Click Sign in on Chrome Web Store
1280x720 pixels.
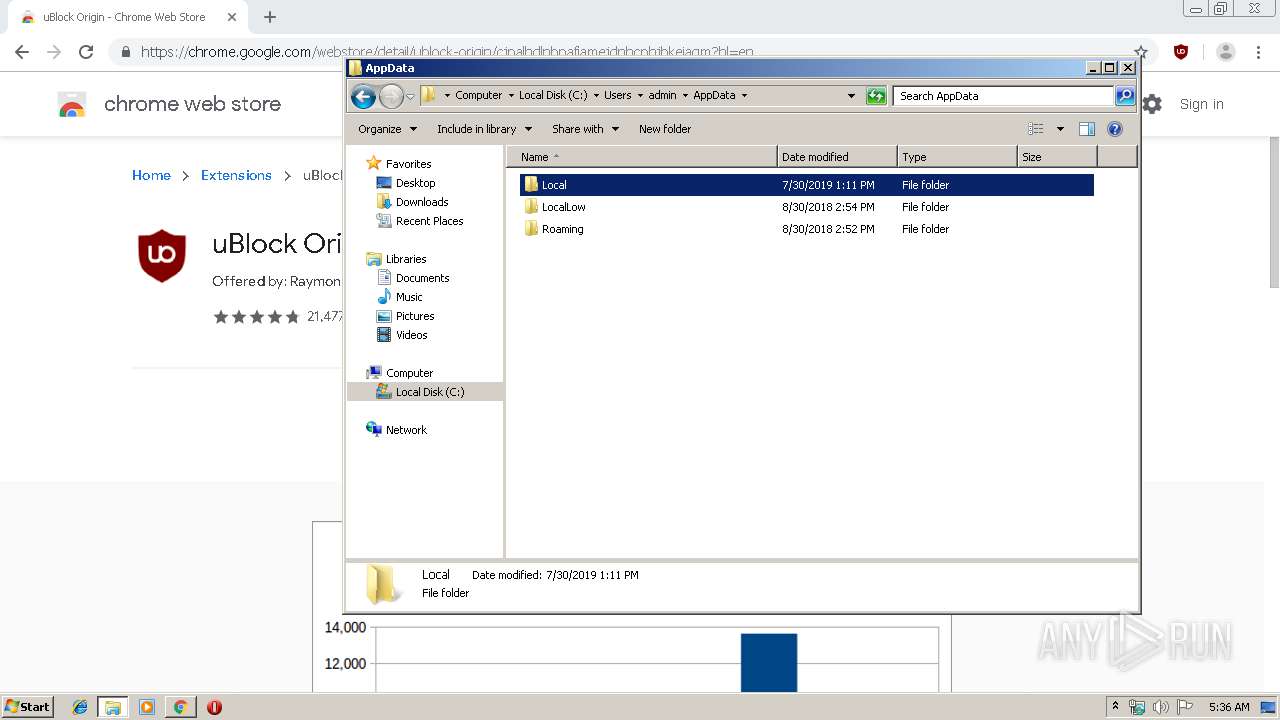[1201, 104]
